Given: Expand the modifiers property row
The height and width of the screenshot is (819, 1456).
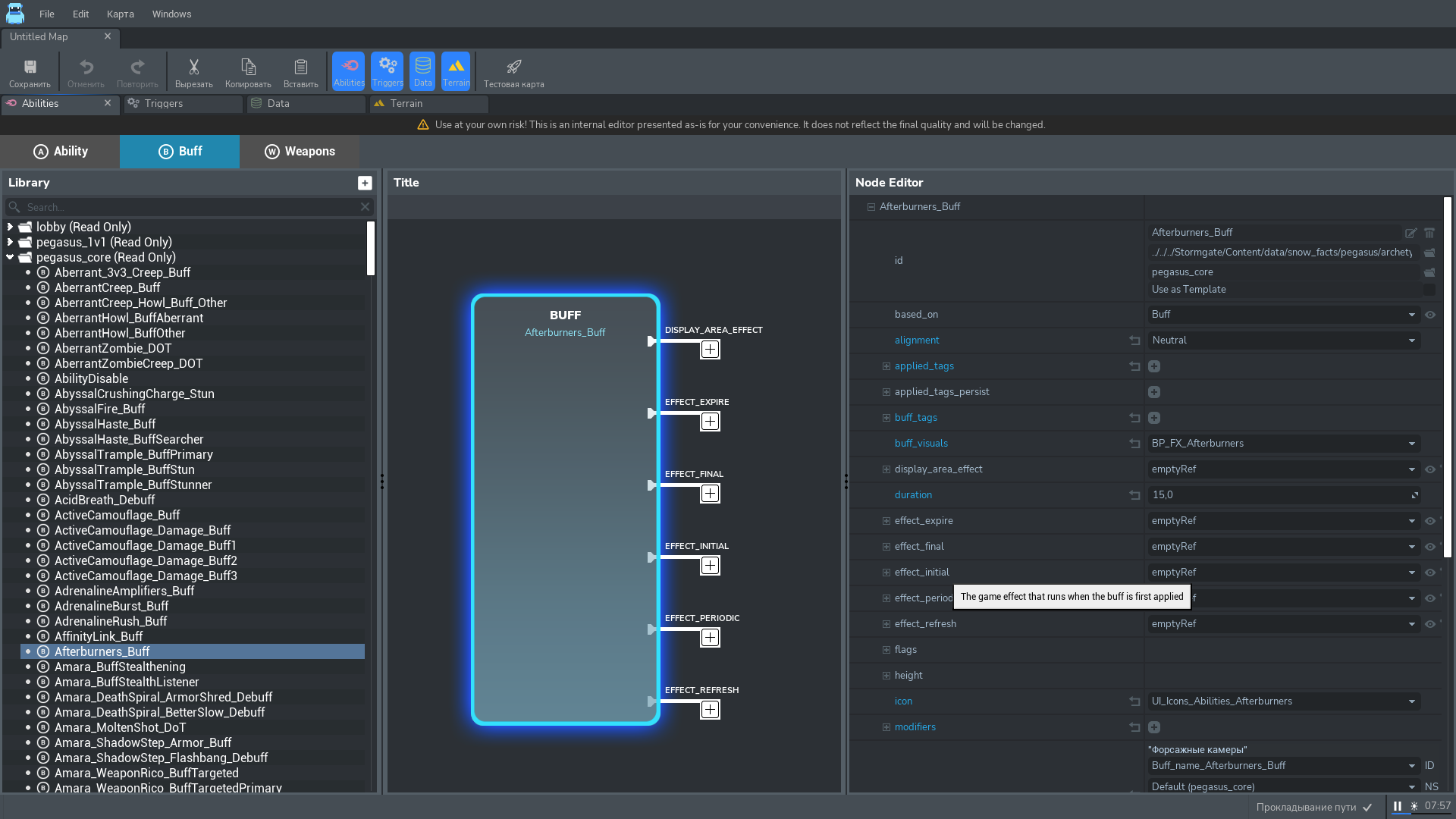Looking at the screenshot, I should tap(886, 727).
